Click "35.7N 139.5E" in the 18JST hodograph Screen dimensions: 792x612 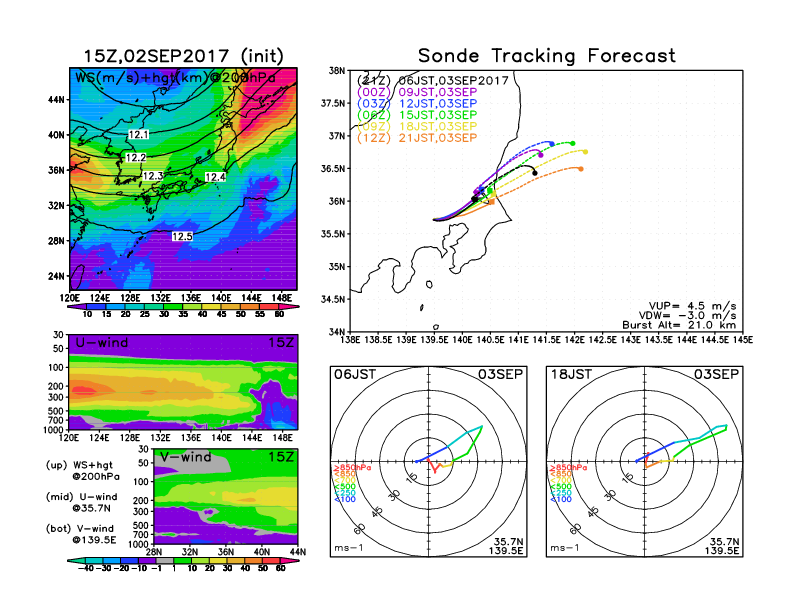pos(722,546)
